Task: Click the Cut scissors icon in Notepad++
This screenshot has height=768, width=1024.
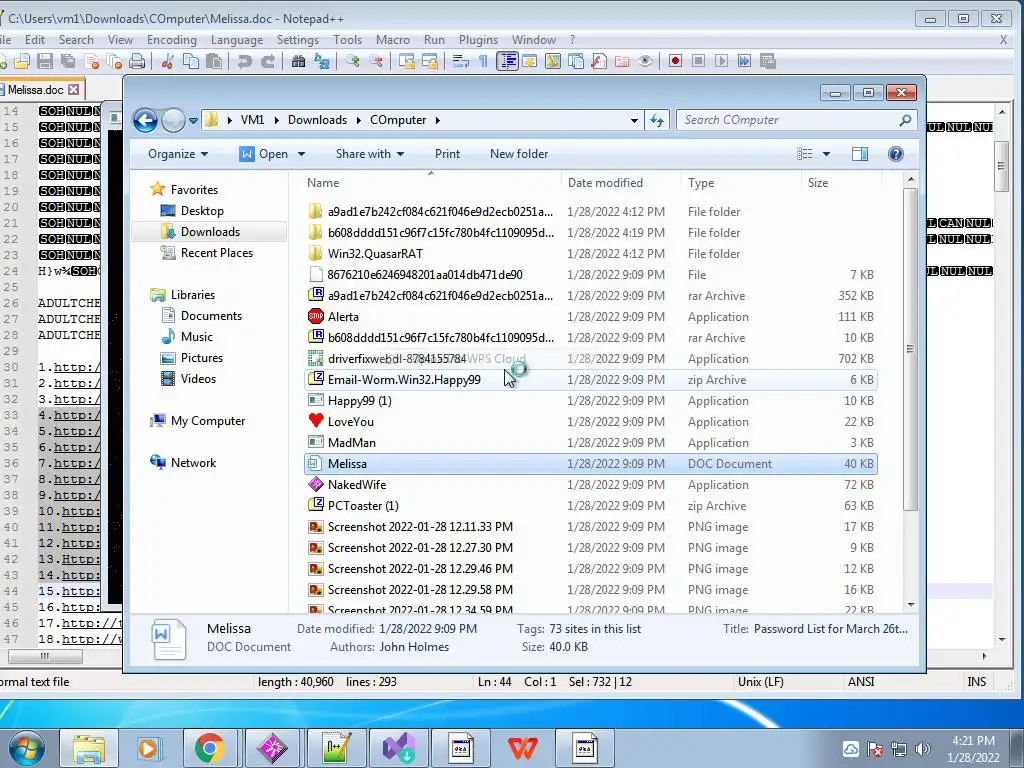Action: click(168, 61)
